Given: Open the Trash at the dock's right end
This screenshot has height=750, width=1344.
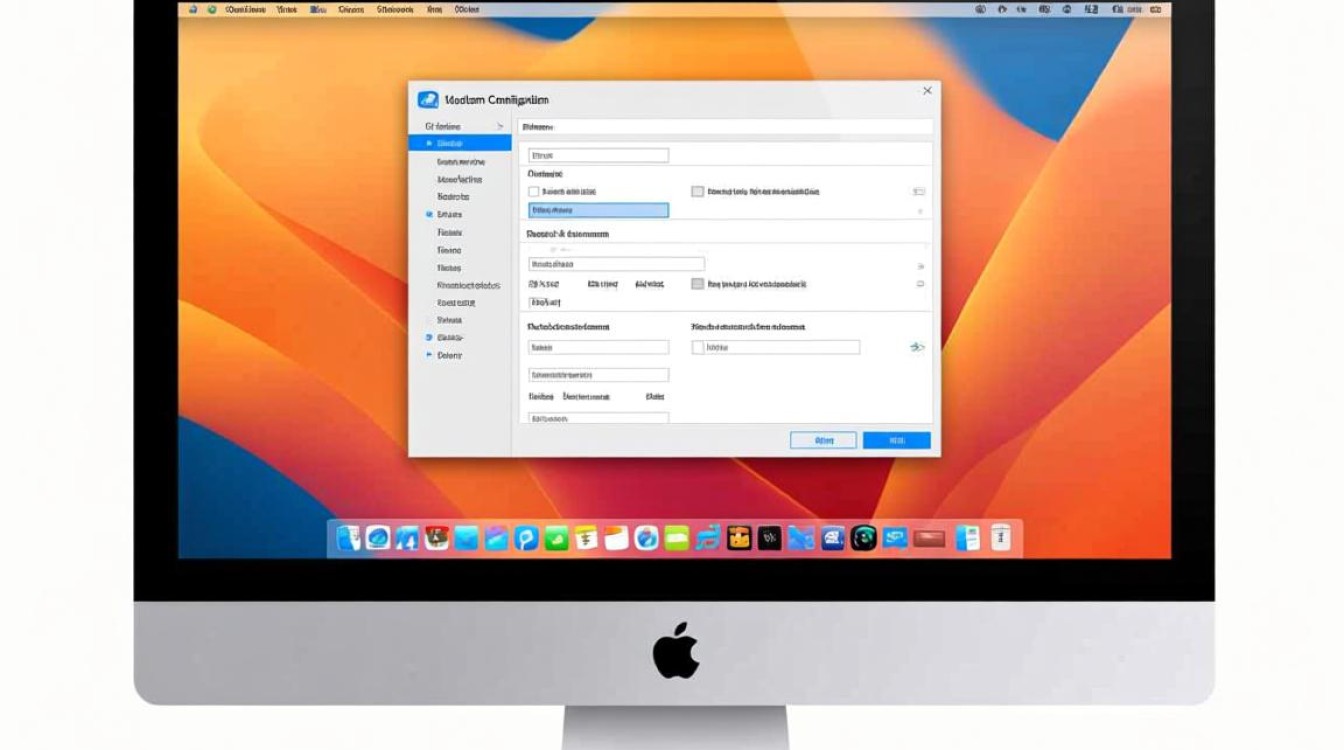Looking at the screenshot, I should point(1000,539).
